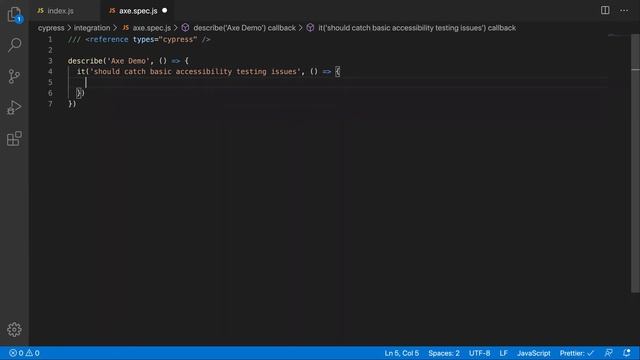Click the unsaved dot on axe.spec.js tab
This screenshot has height=360, width=640.
click(164, 10)
